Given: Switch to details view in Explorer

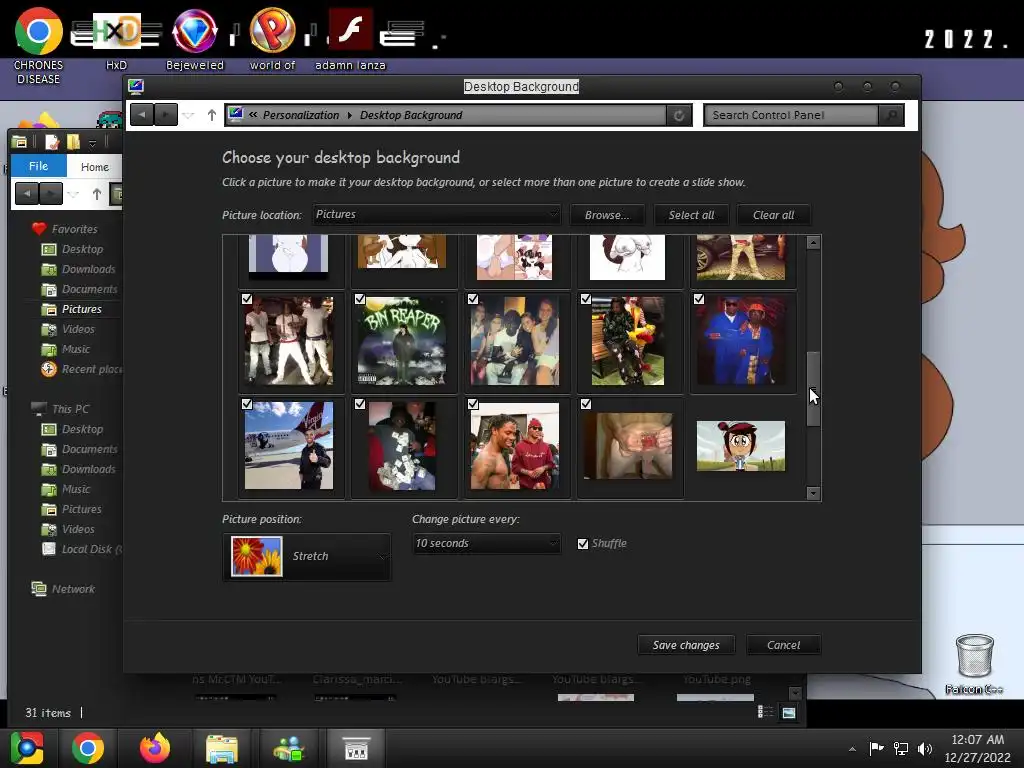Looking at the screenshot, I should 765,712.
